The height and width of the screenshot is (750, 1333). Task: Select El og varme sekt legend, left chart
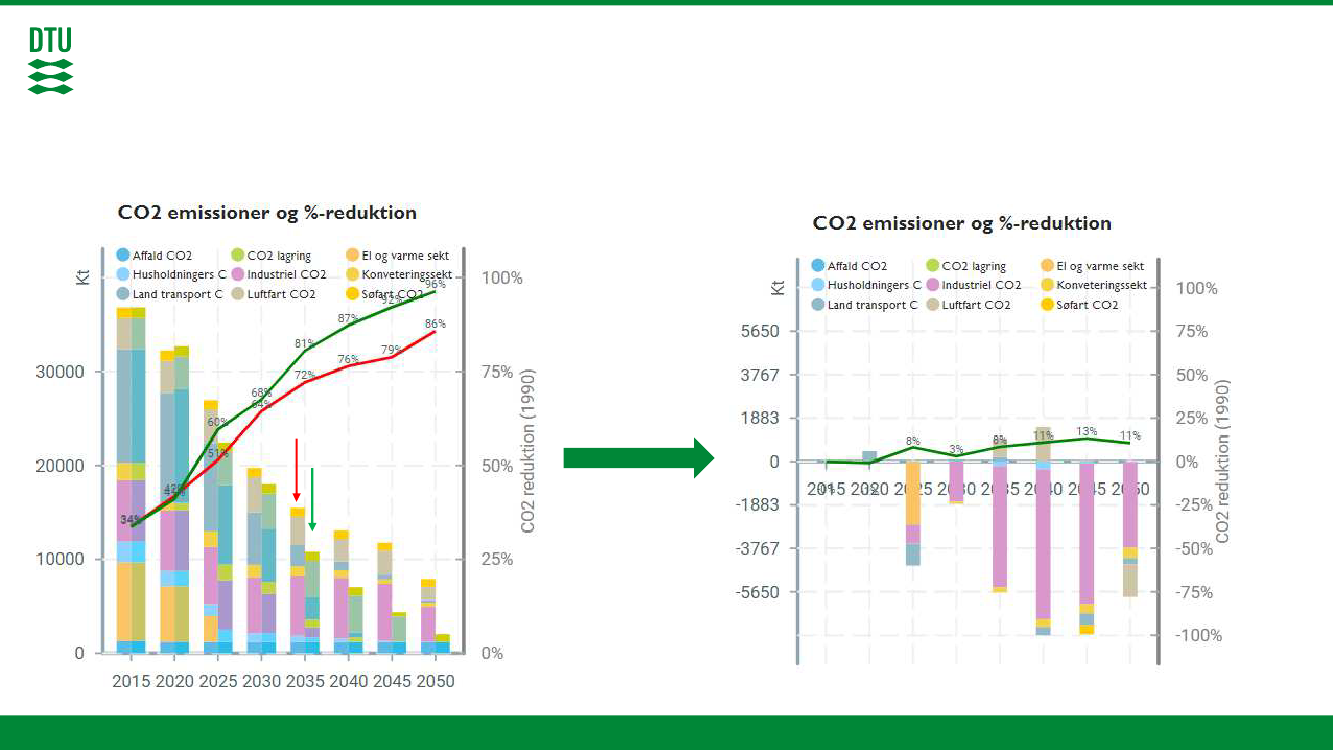click(x=398, y=255)
